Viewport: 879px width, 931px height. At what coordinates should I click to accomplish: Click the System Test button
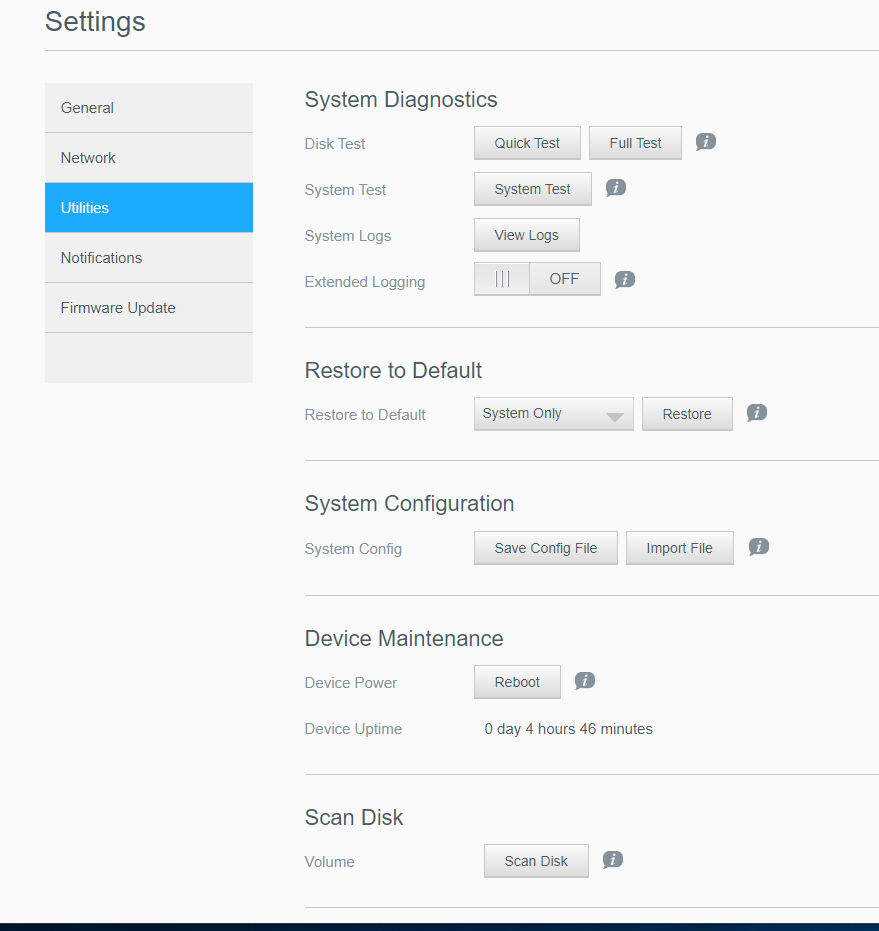coord(533,189)
